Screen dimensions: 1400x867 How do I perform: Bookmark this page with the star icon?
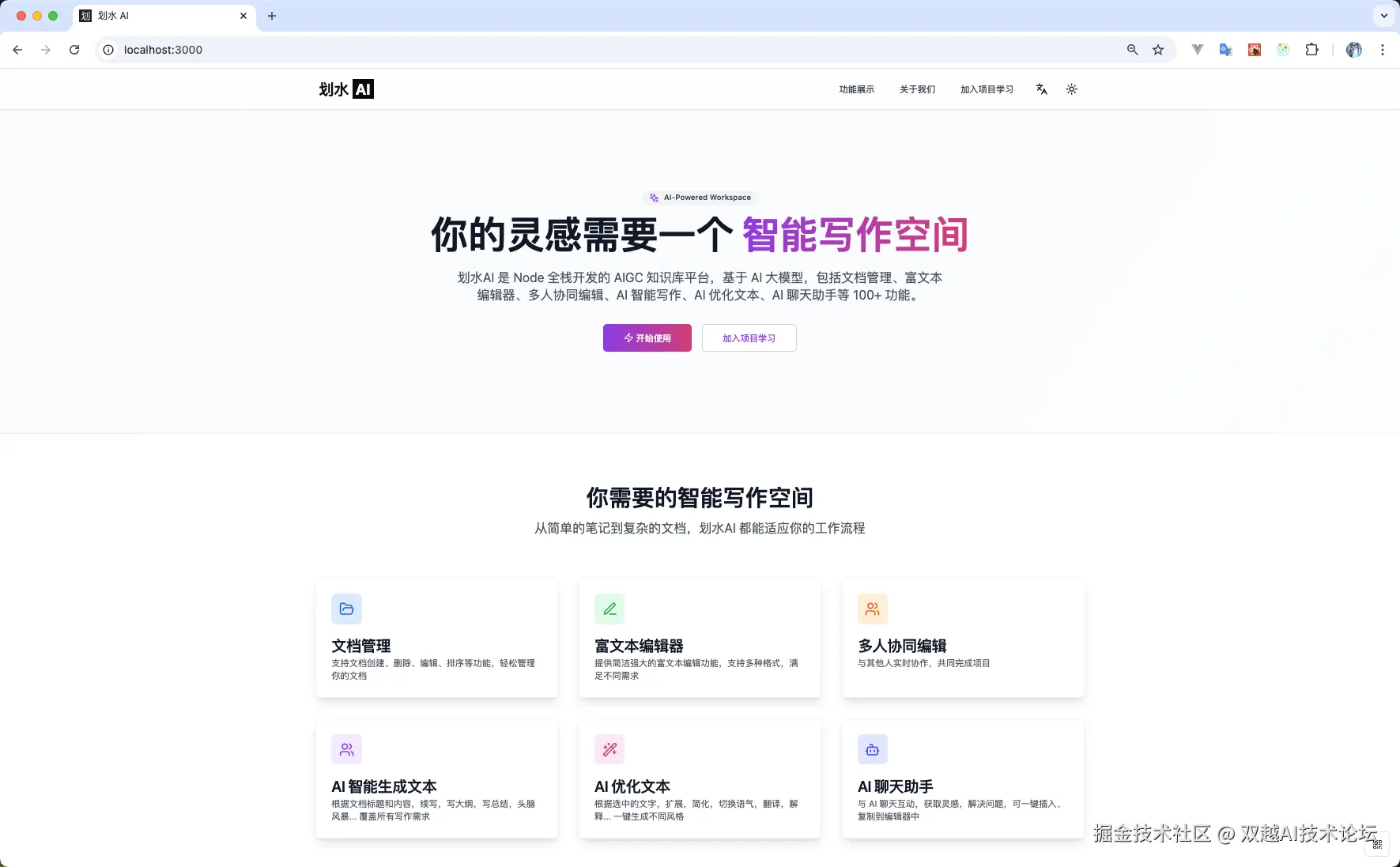(x=1158, y=50)
